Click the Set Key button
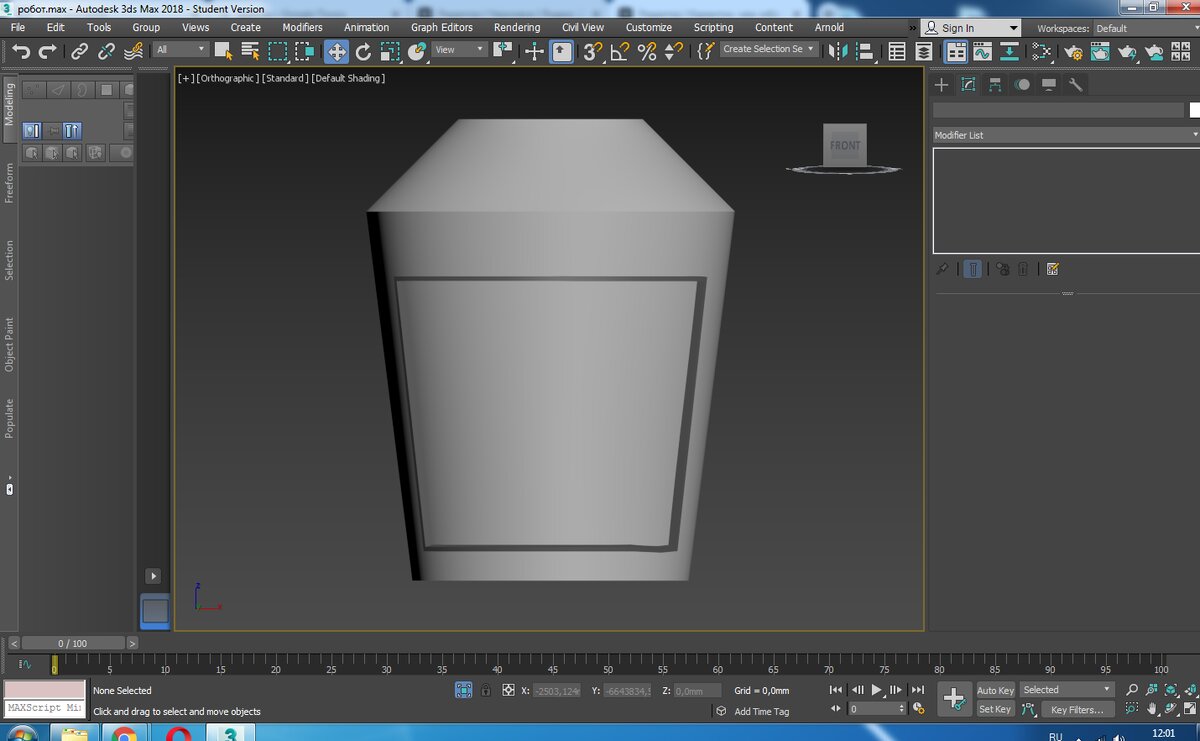1200x741 pixels. (x=995, y=710)
